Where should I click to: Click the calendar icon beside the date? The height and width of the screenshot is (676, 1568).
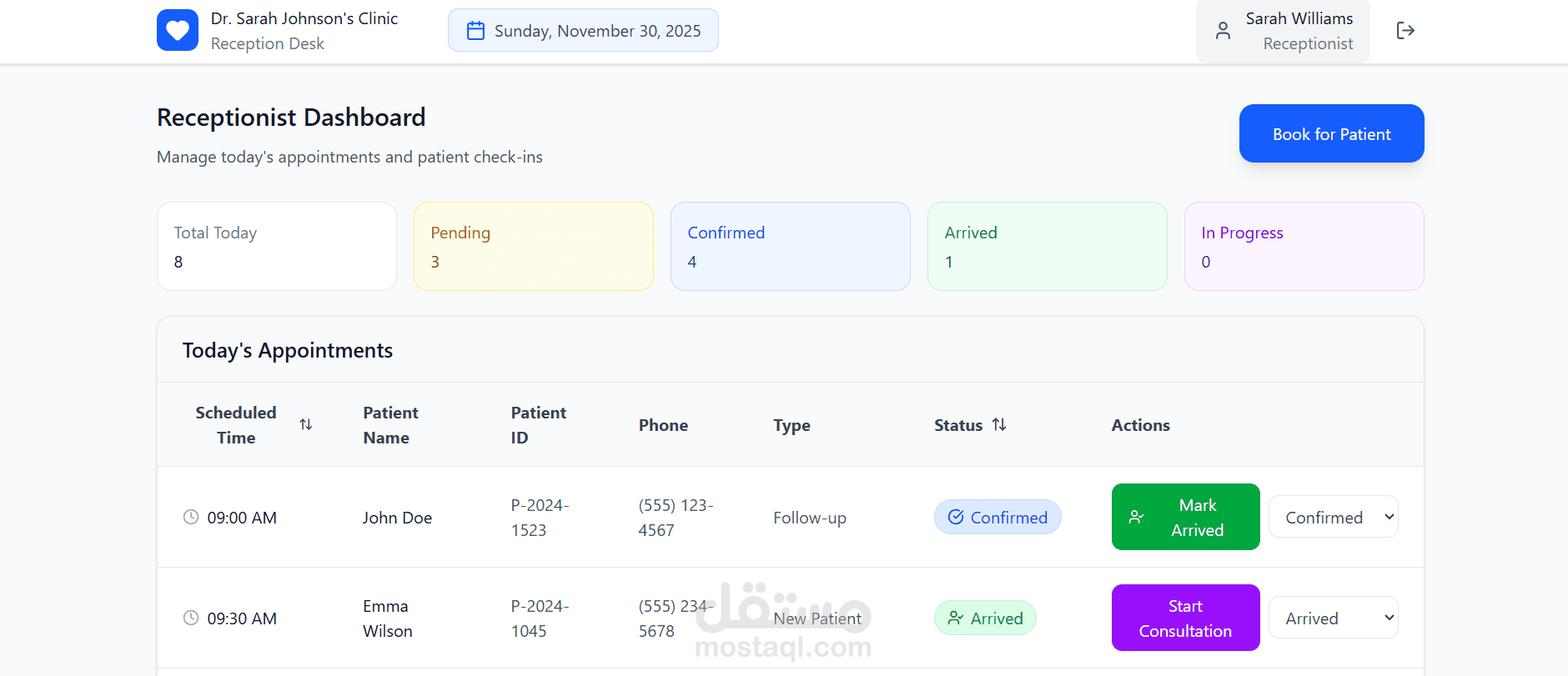click(x=475, y=31)
